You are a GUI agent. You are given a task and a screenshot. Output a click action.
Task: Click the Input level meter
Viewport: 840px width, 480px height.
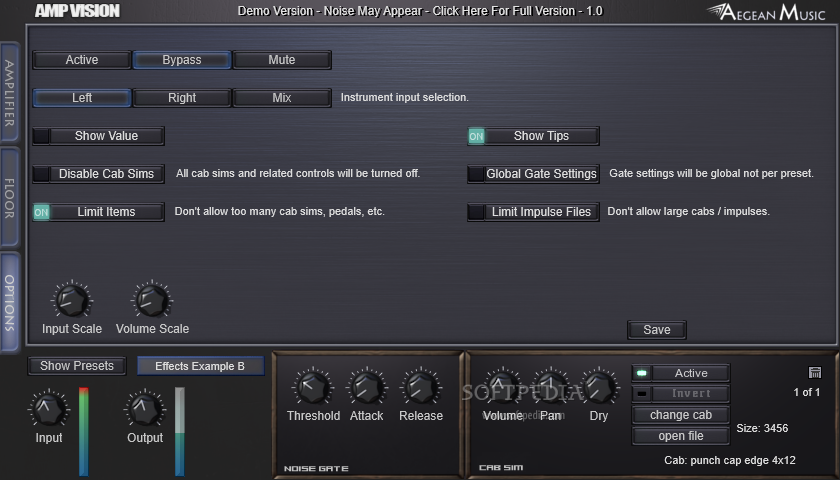84,431
